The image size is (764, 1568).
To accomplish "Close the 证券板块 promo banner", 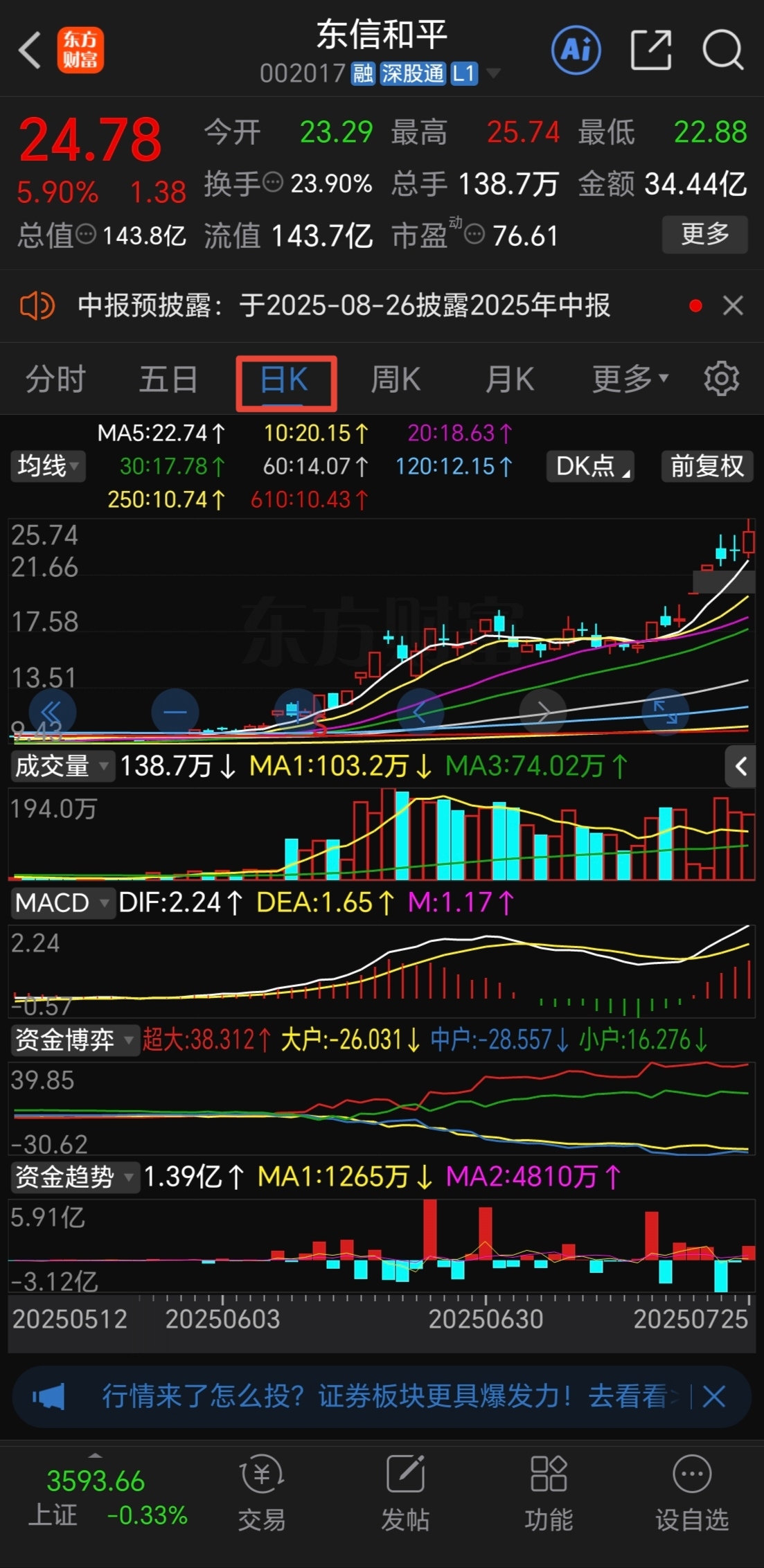I will point(713,1397).
